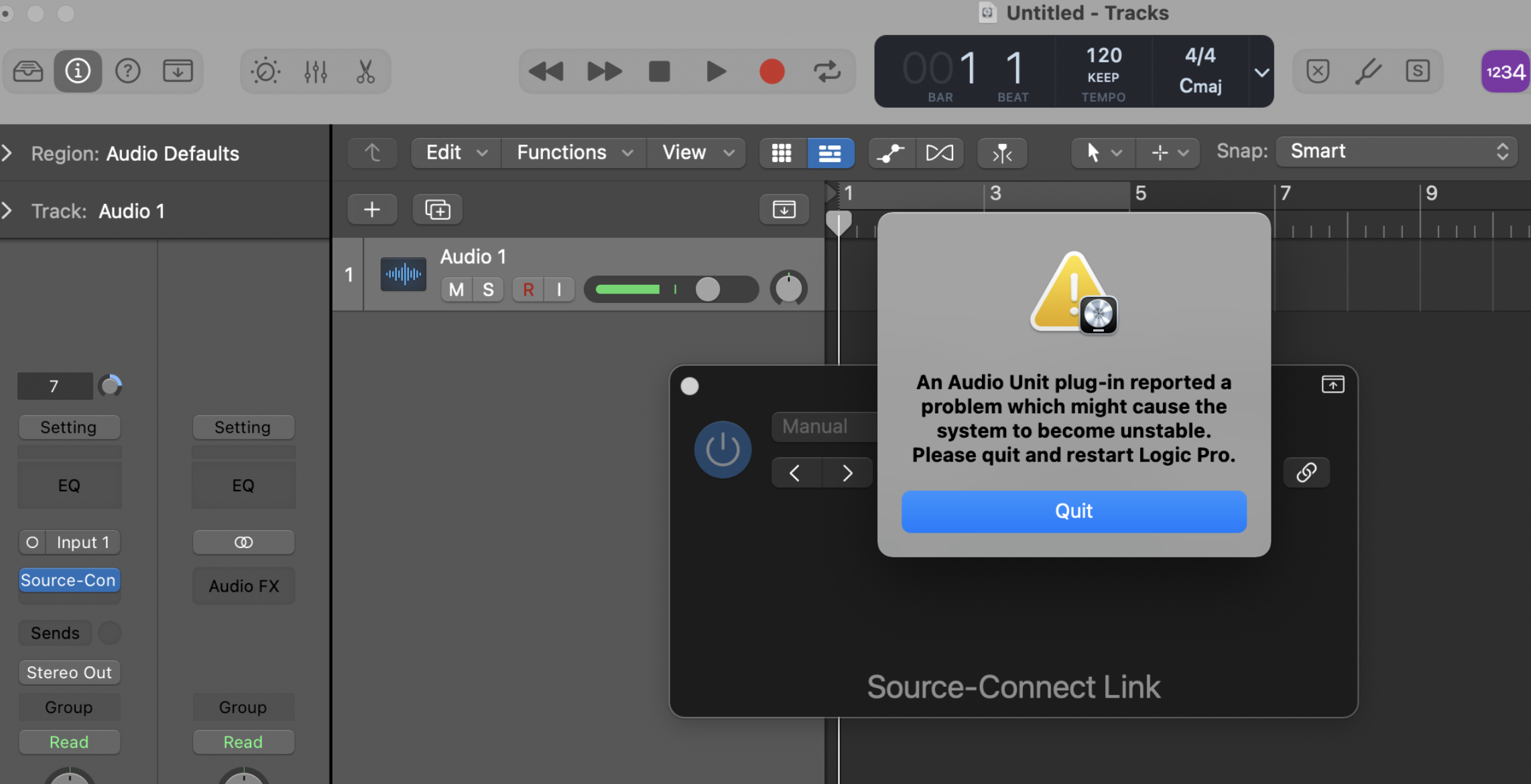This screenshot has height=784, width=1531.
Task: Open the scissors Editors icon
Action: pos(365,71)
